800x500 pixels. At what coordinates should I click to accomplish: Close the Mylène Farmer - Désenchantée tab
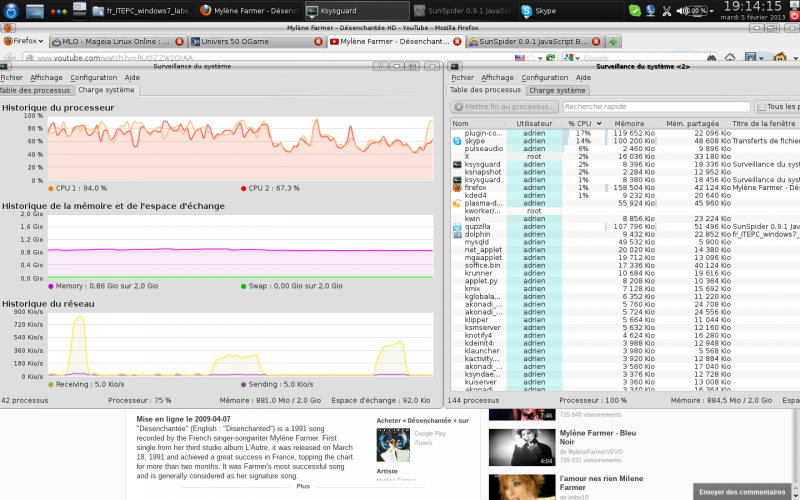pos(457,41)
